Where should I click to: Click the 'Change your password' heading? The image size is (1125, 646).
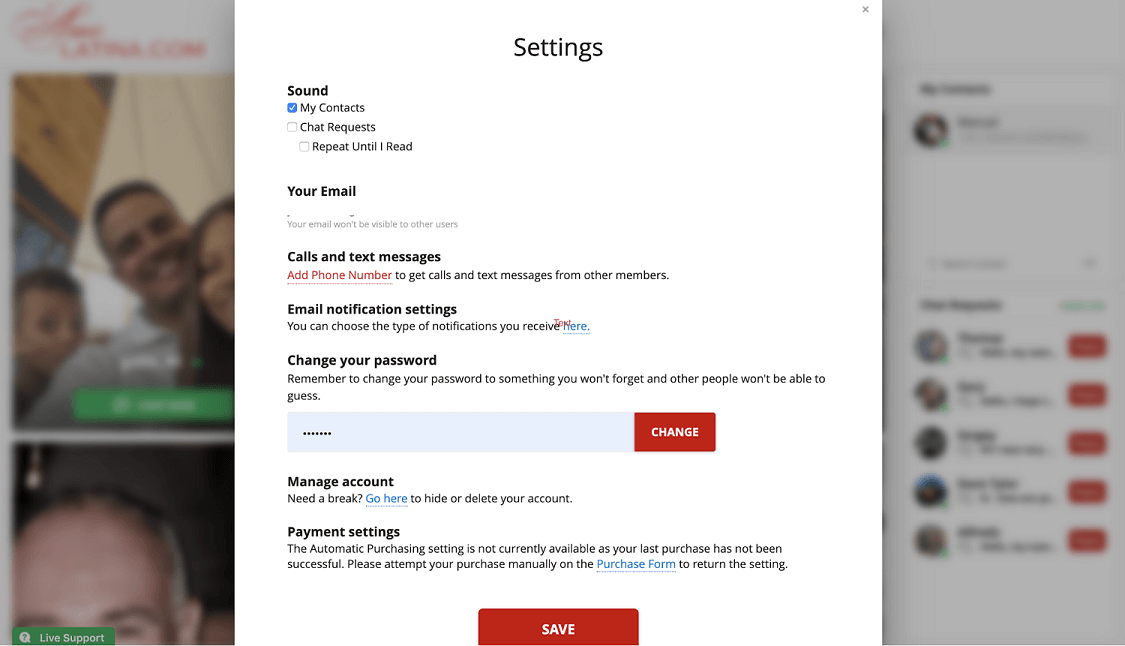tap(362, 360)
